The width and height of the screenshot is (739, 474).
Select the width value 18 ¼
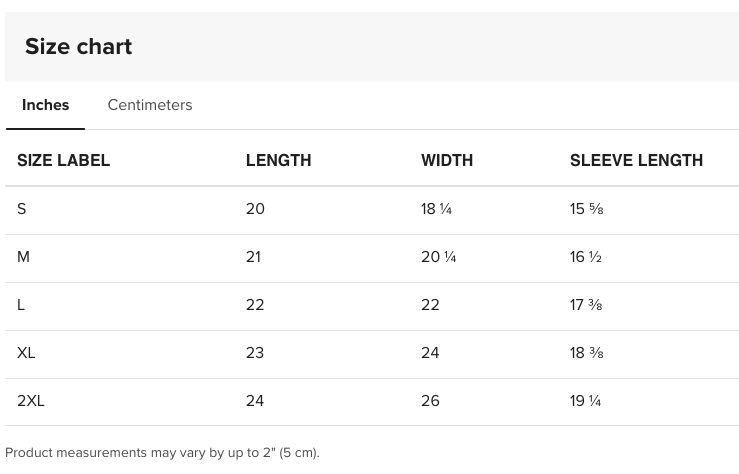tap(437, 209)
